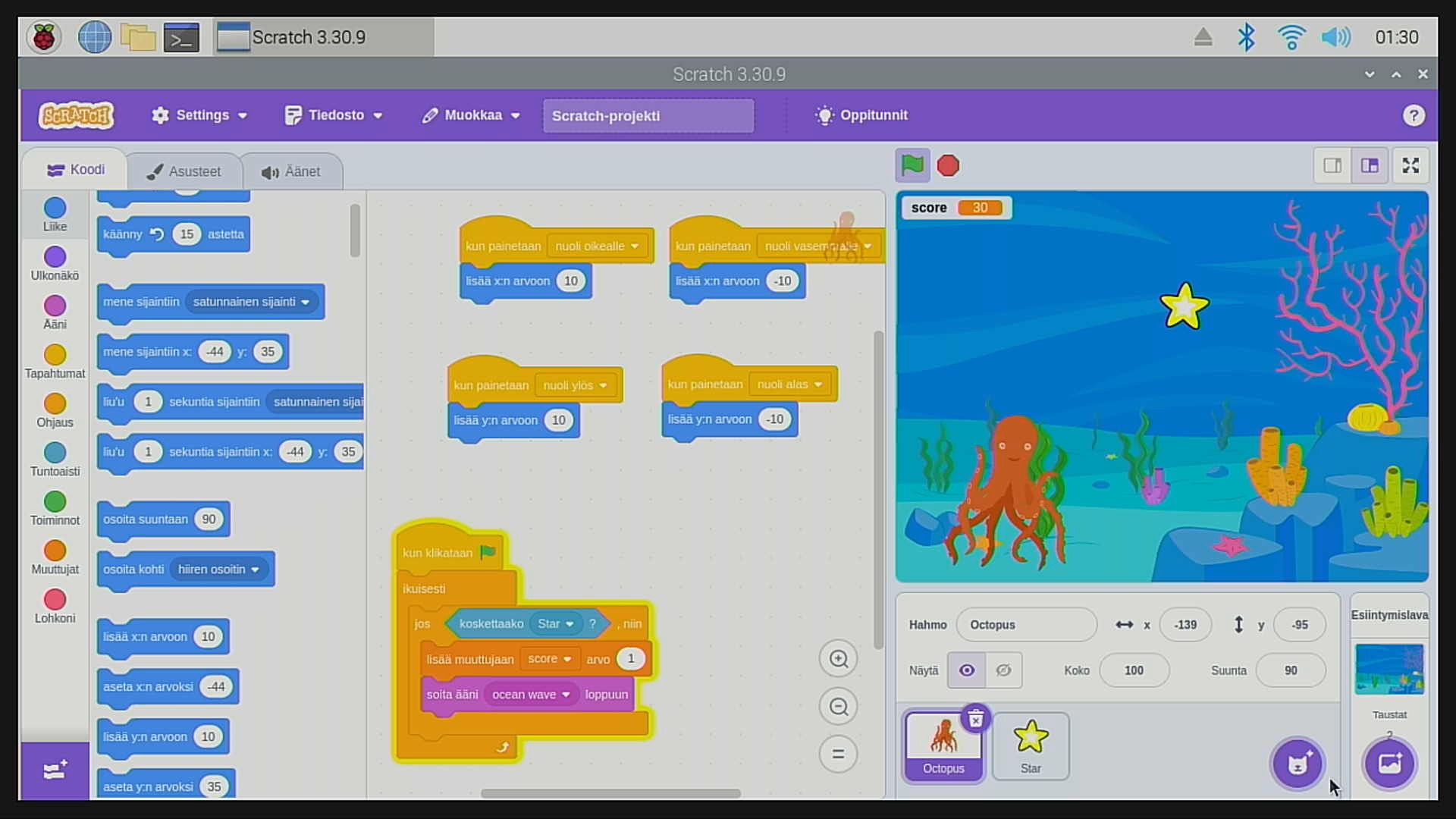Image resolution: width=1456 pixels, height=819 pixels.
Task: Hide the sprite using the crossed-eye button
Action: point(1003,670)
